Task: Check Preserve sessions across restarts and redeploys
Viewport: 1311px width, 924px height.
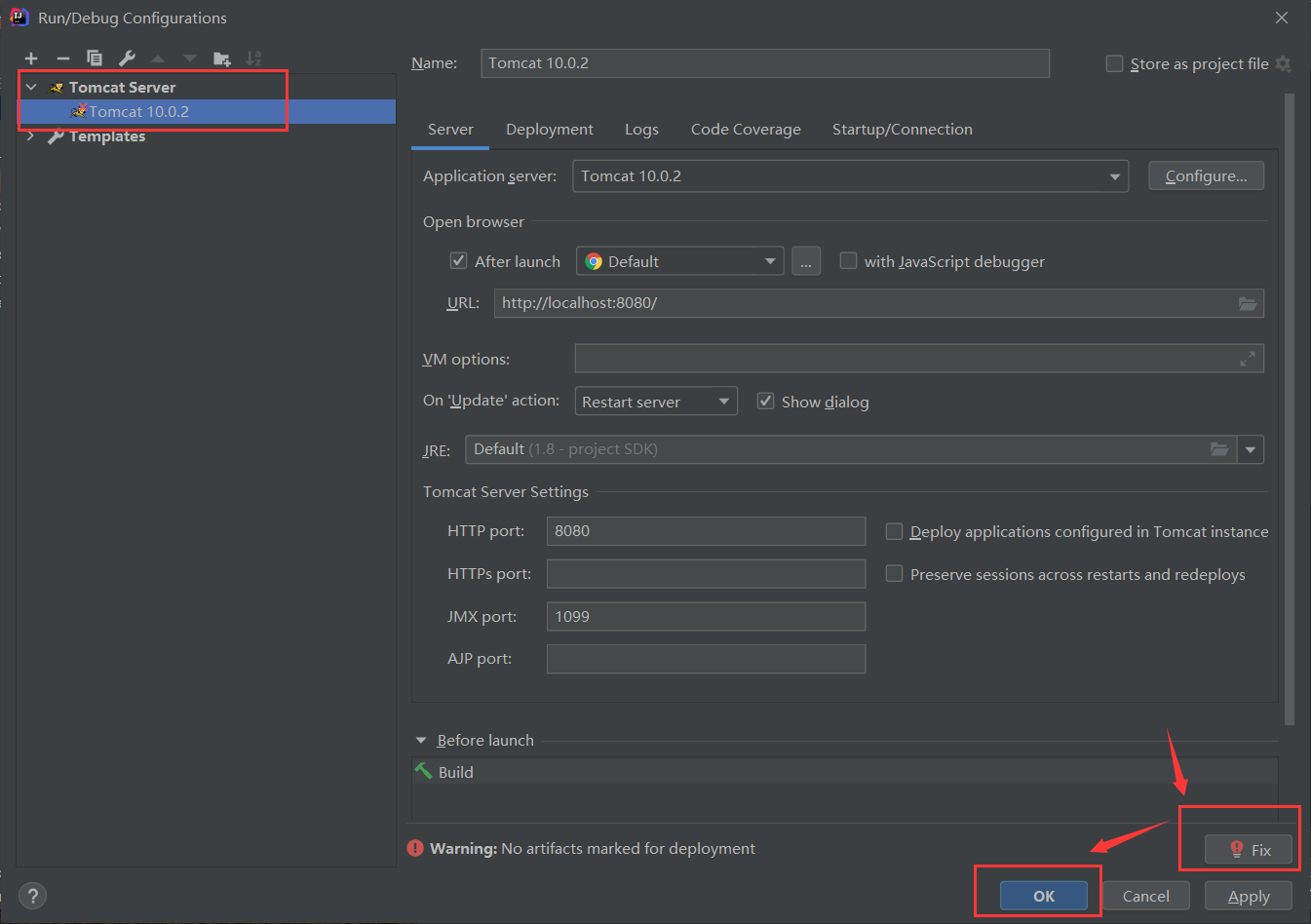Action: tap(894, 574)
